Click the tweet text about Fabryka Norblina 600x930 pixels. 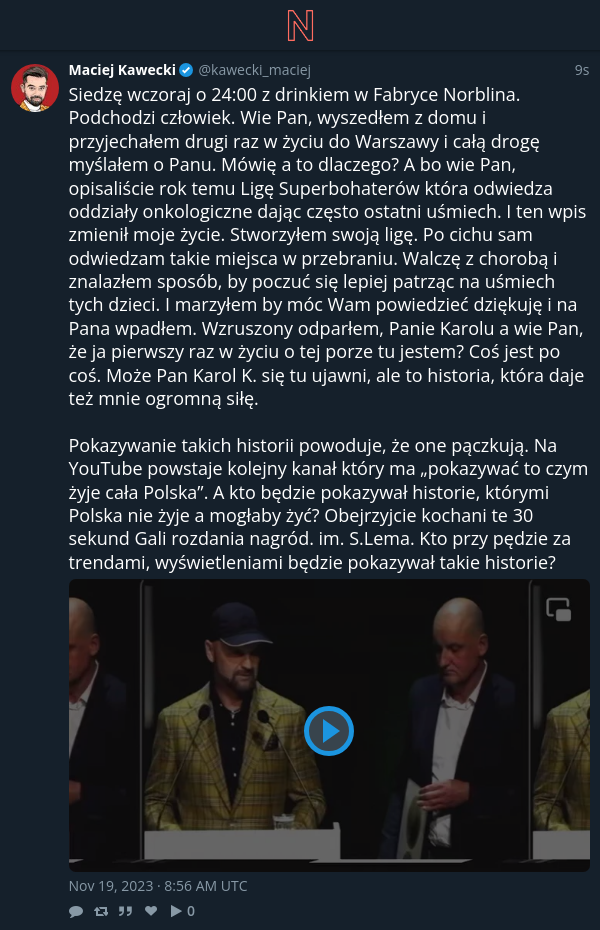327,247
